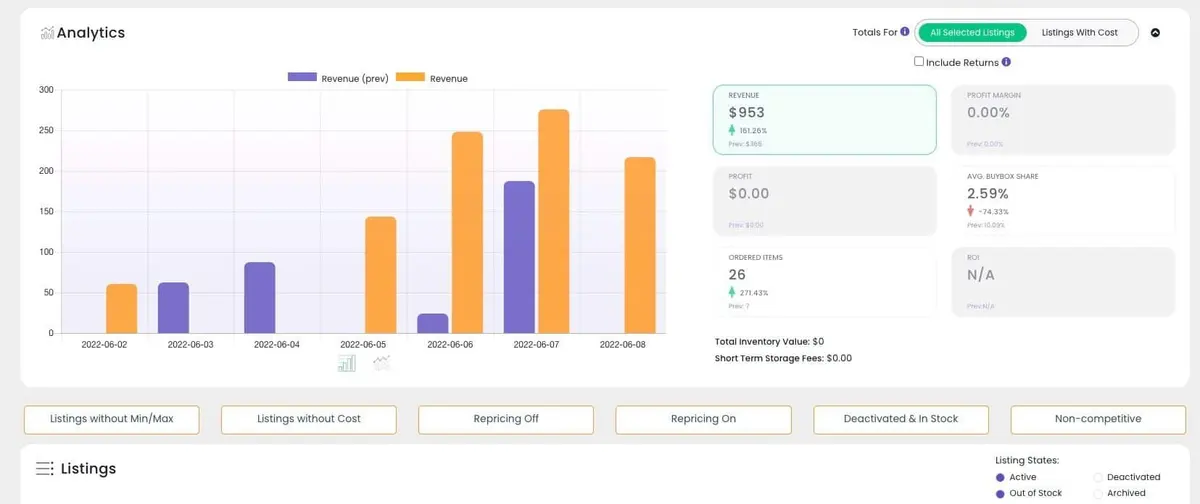This screenshot has height=504, width=1200.
Task: Toggle Revenue (prev) legend swatch
Action: (x=302, y=78)
